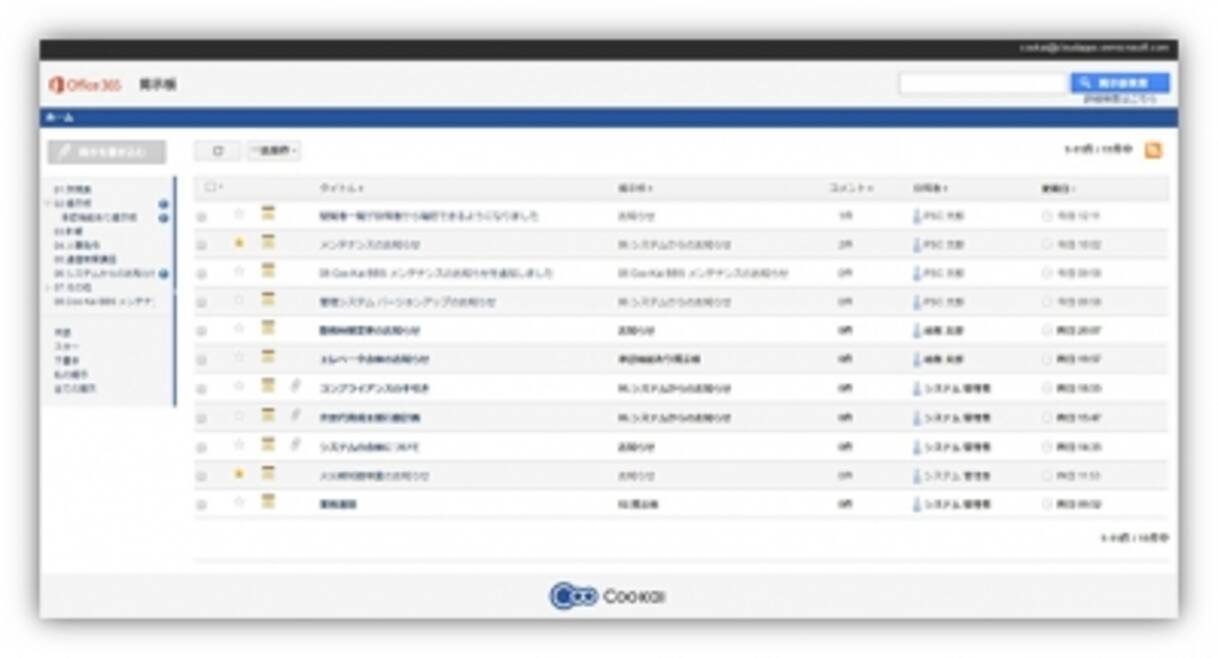The image size is (1218, 658).
Task: Tick the checkbox of the last list row
Action: click(201, 505)
